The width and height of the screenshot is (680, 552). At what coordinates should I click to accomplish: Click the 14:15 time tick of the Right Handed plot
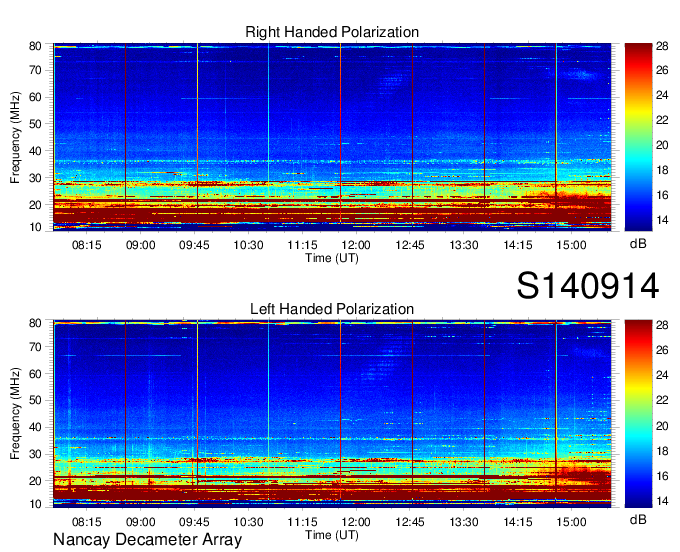pos(518,245)
